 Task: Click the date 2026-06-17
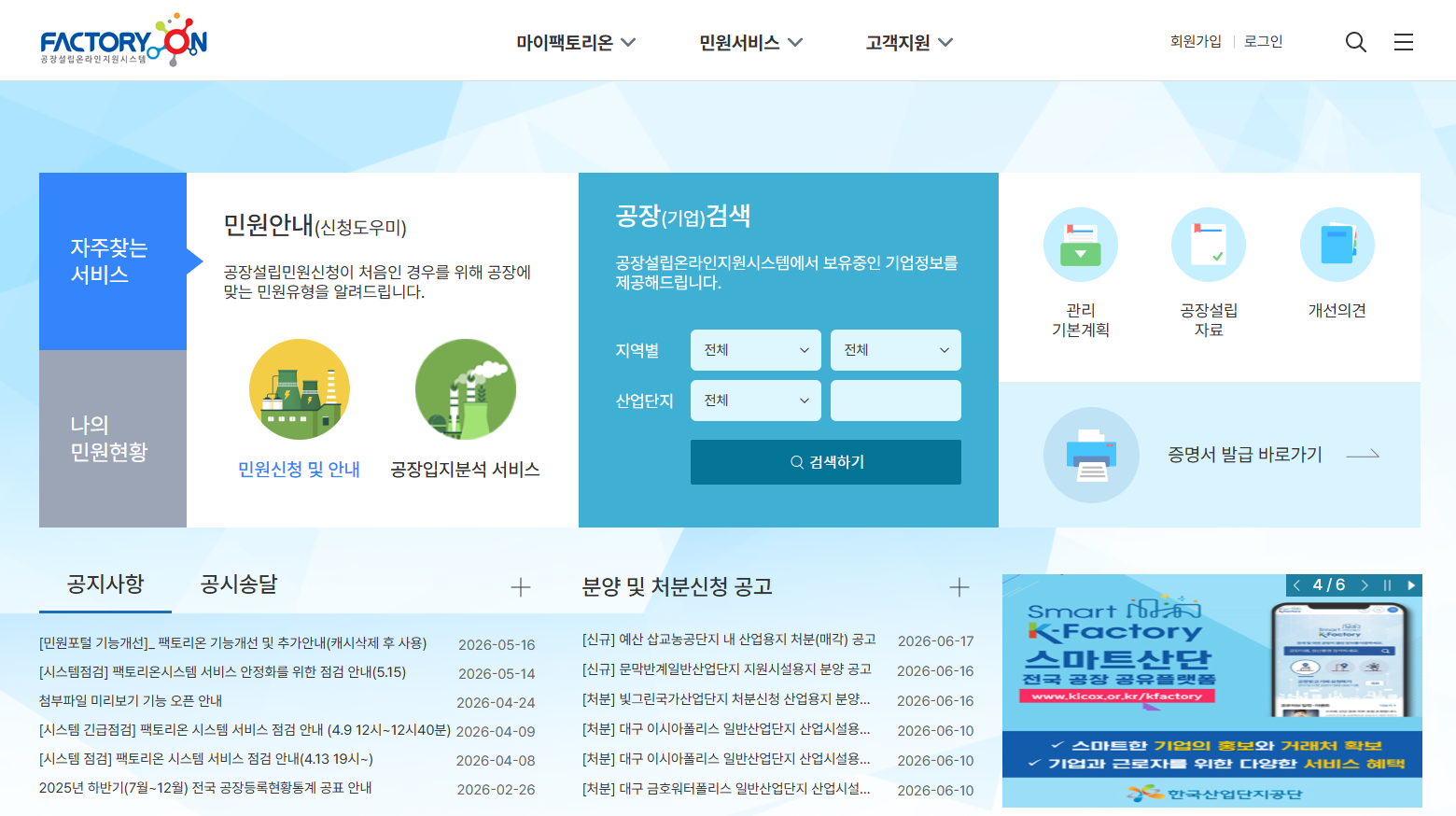click(936, 641)
